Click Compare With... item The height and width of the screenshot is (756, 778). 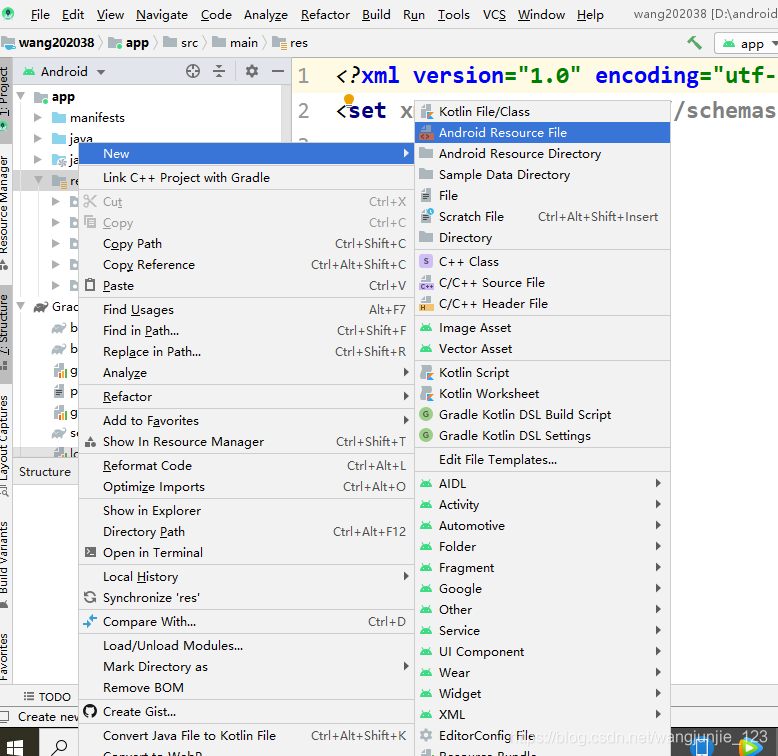pos(247,622)
